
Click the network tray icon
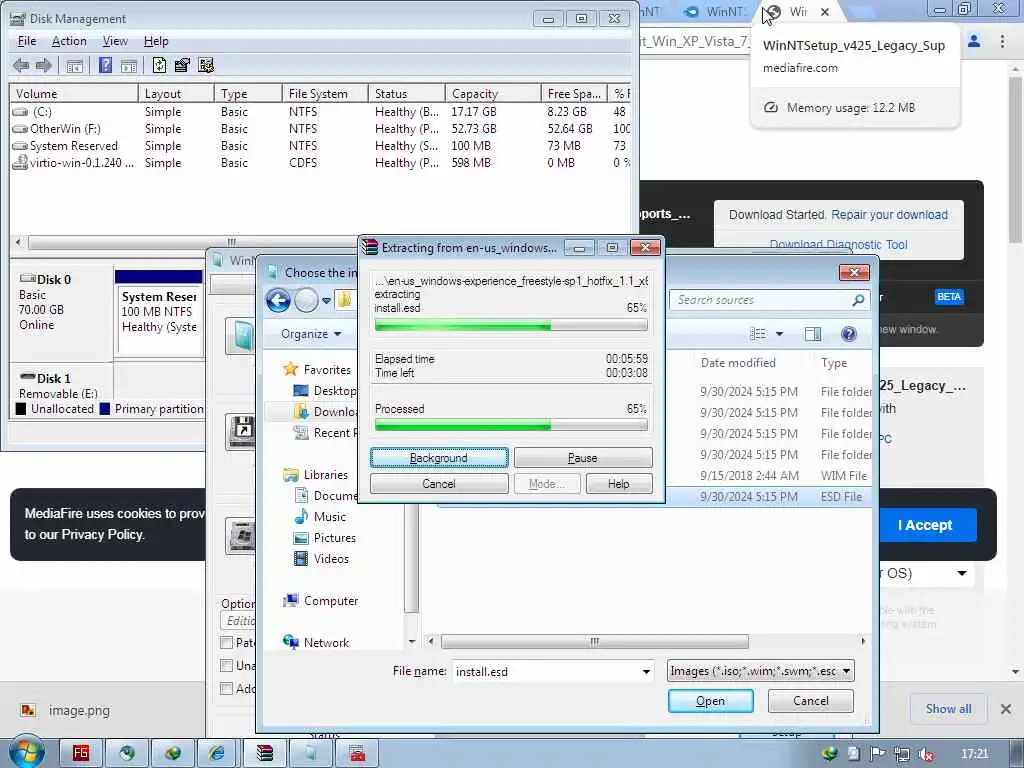[x=902, y=754]
